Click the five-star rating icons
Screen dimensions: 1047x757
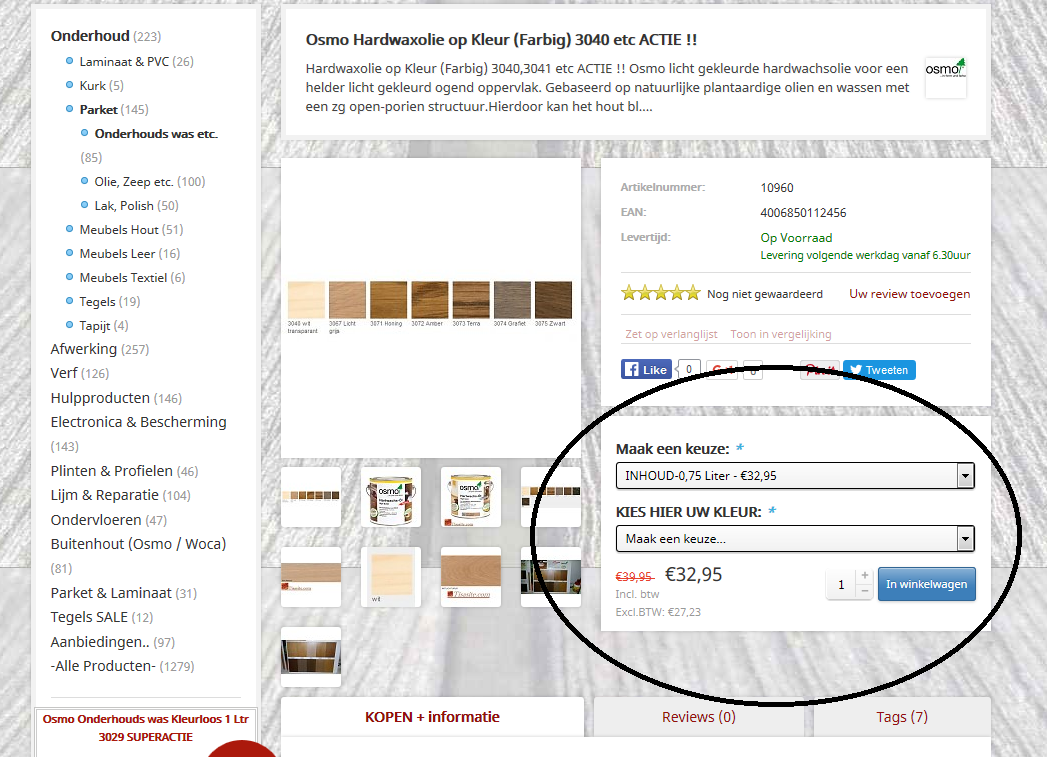(x=660, y=293)
